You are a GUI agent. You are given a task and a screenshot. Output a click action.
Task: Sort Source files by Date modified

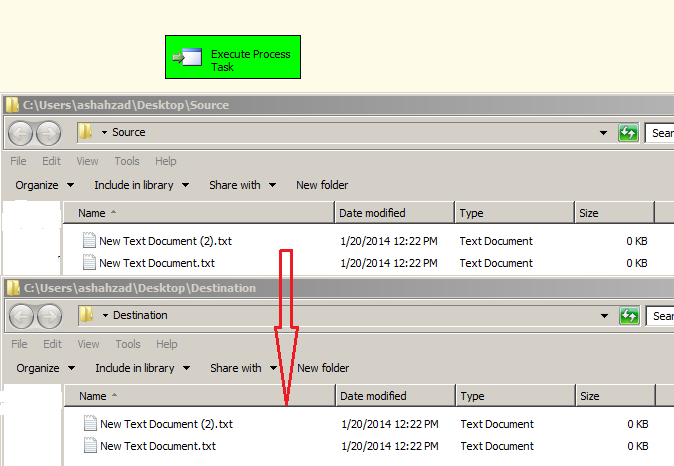pos(394,213)
